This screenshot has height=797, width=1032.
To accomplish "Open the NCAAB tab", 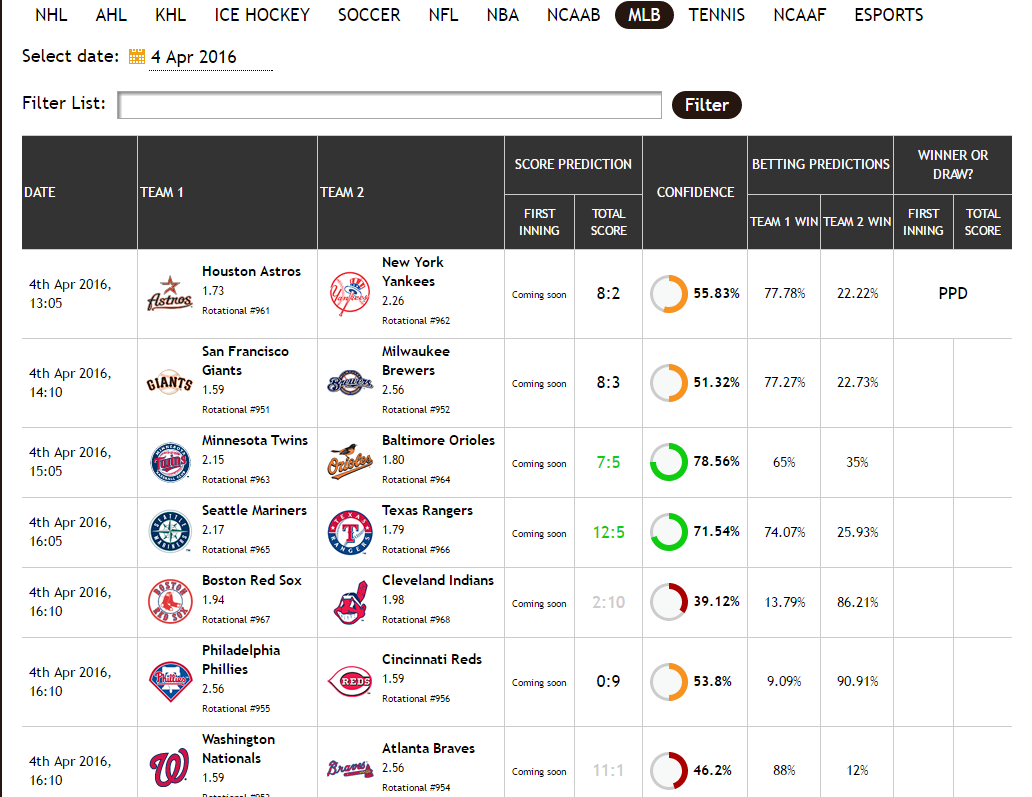I will (x=573, y=14).
